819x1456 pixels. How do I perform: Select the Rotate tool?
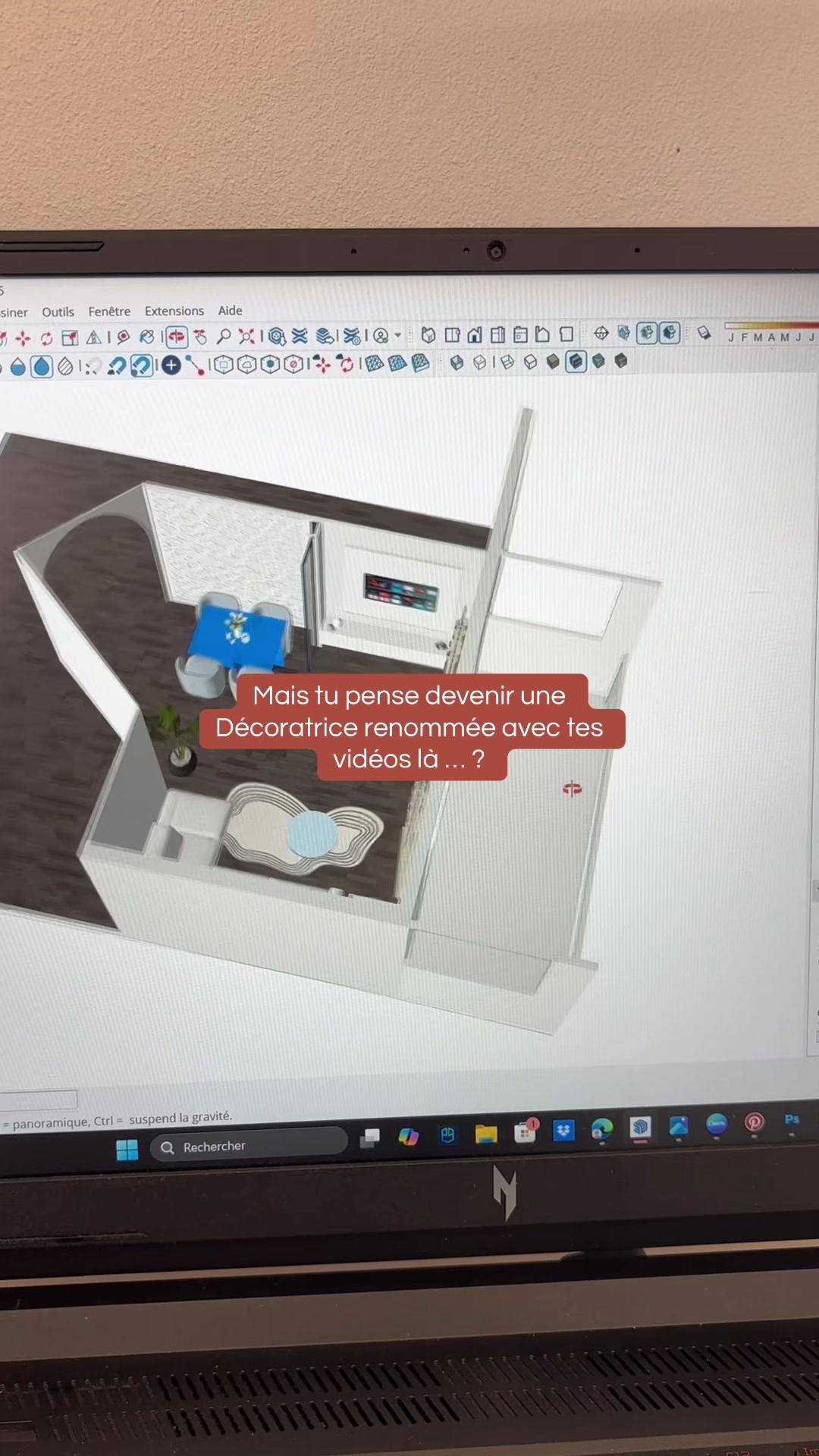click(46, 338)
